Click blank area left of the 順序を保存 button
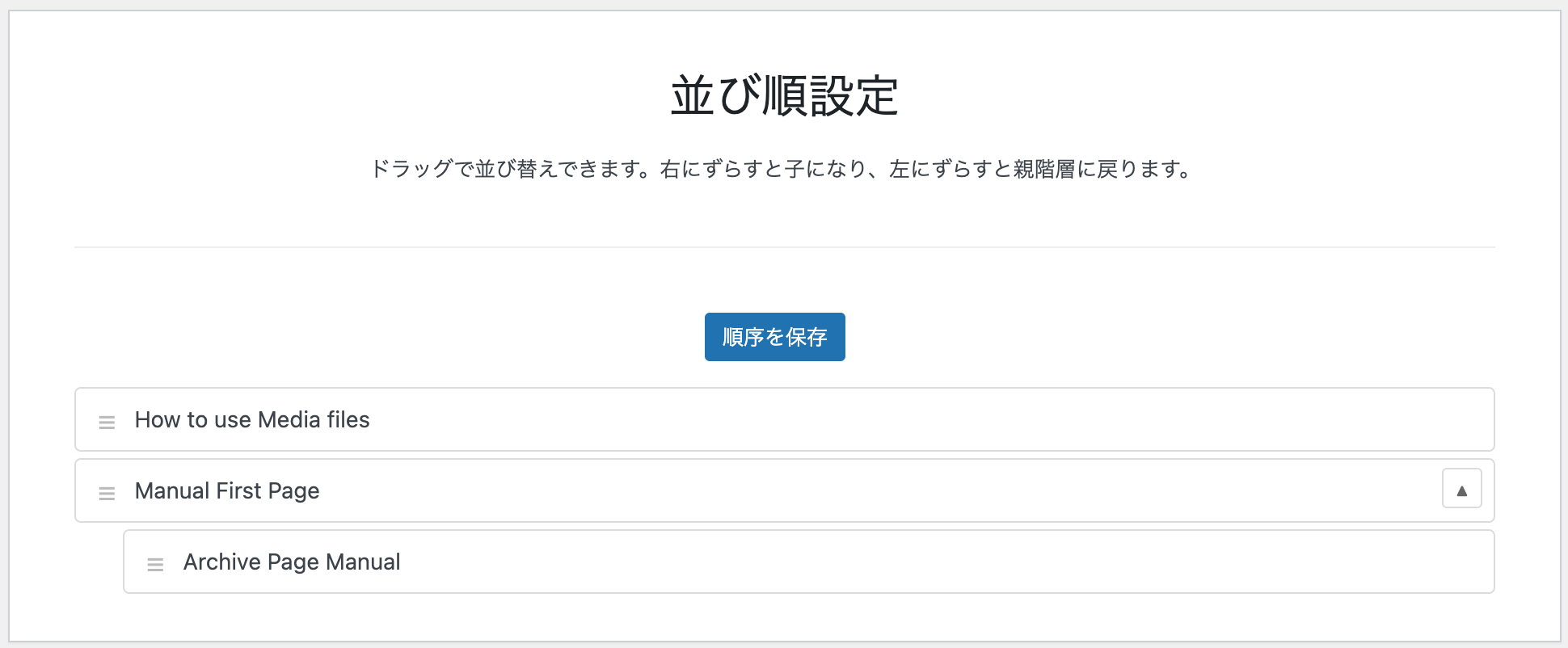This screenshot has width=1568, height=648. (x=404, y=337)
